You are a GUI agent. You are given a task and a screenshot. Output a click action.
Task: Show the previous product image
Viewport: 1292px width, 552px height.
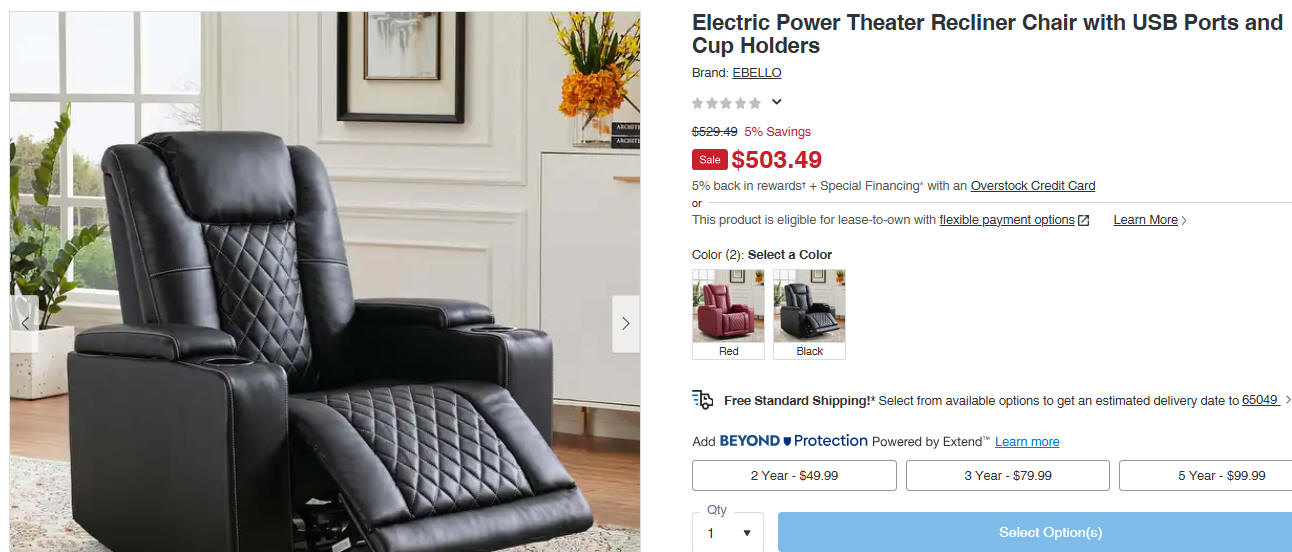(x=25, y=323)
